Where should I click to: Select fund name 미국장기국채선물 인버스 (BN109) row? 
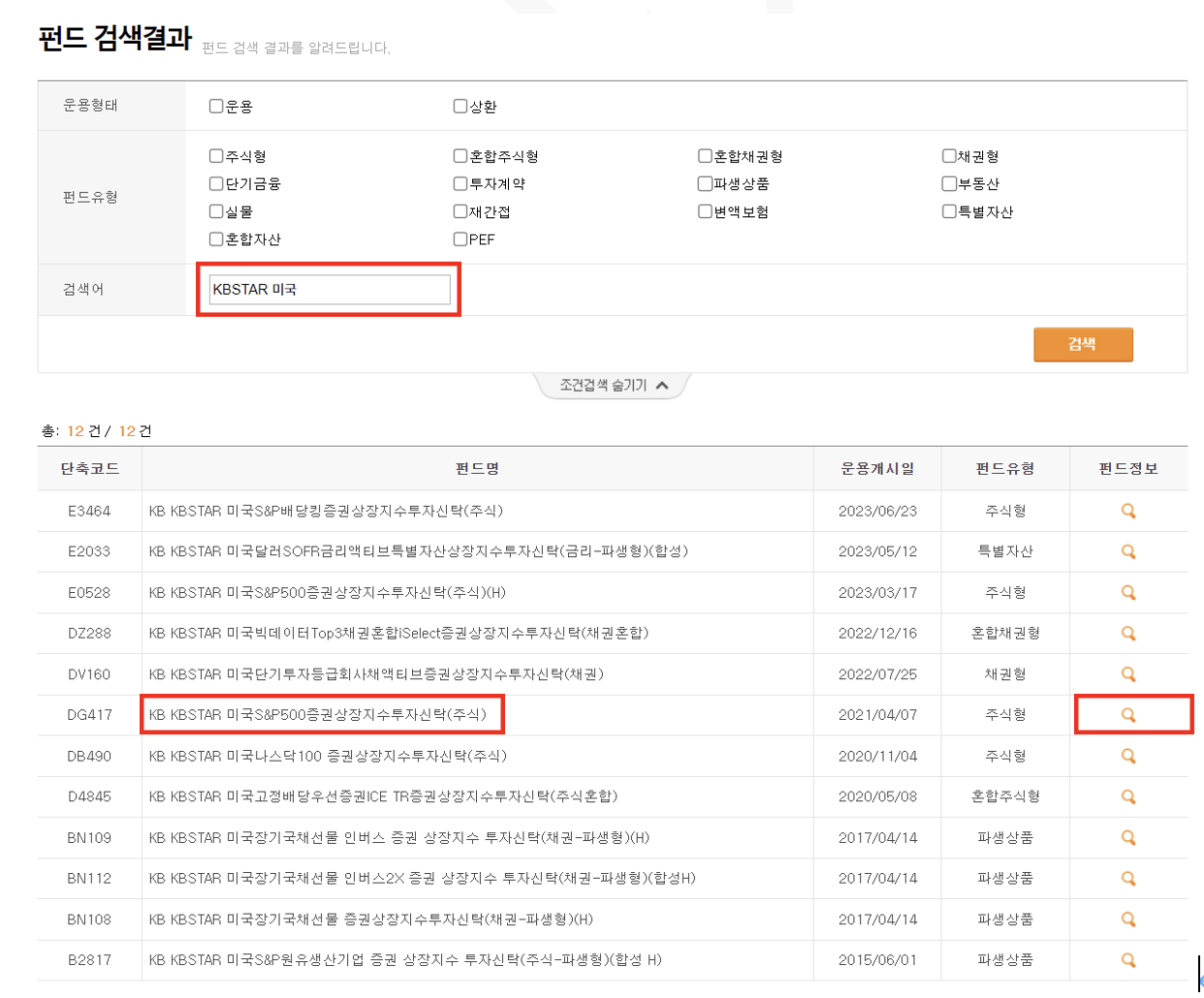click(x=399, y=837)
